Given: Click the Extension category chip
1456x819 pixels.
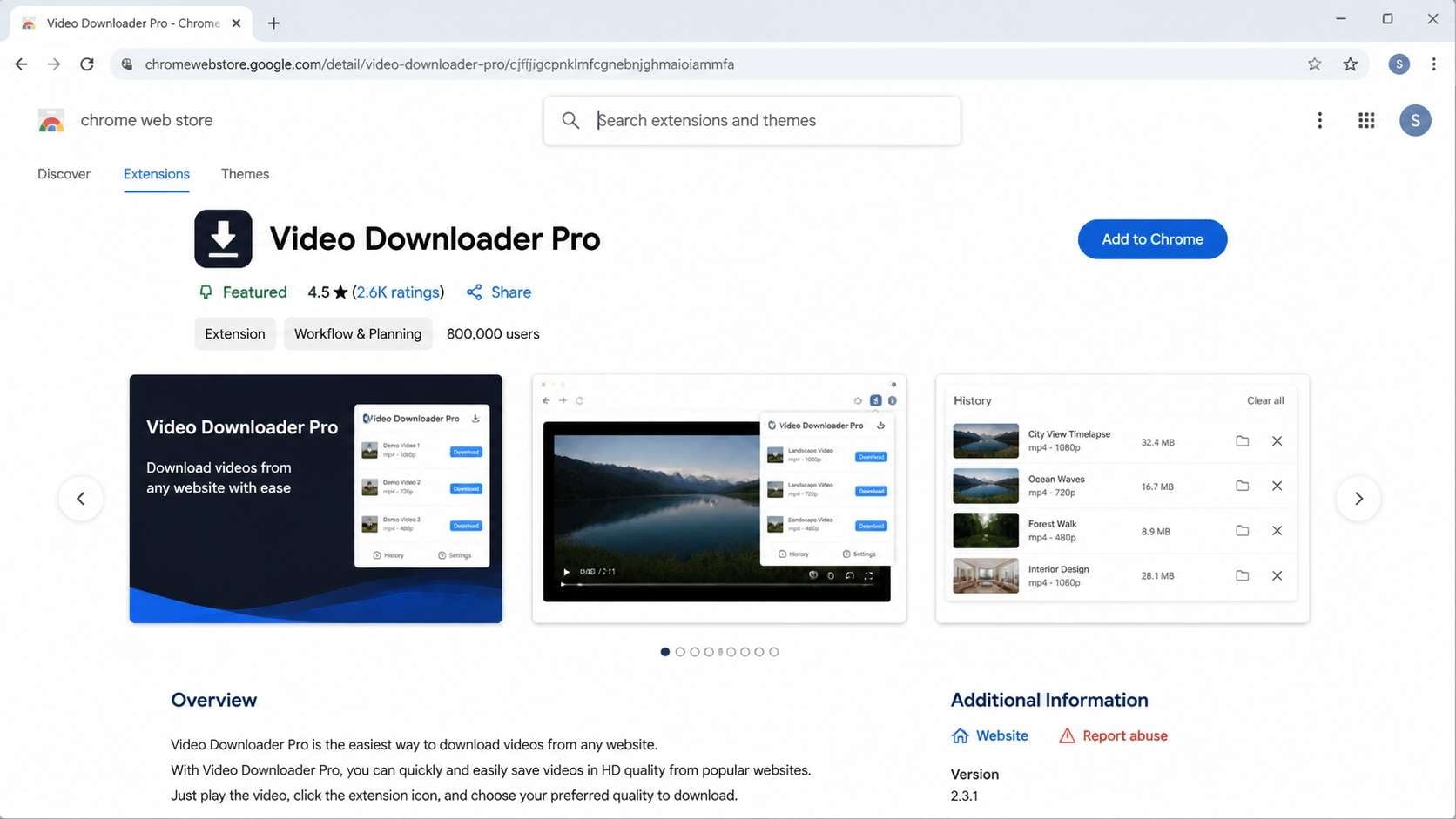Looking at the screenshot, I should tap(235, 334).
